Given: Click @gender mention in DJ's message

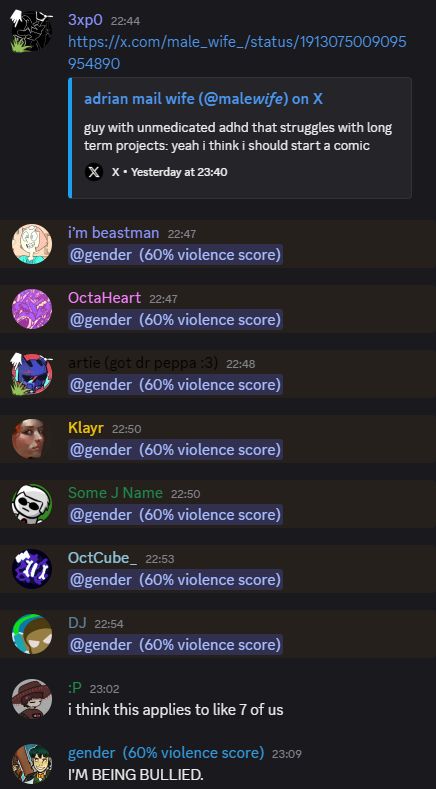Looking at the screenshot, I should pos(175,644).
